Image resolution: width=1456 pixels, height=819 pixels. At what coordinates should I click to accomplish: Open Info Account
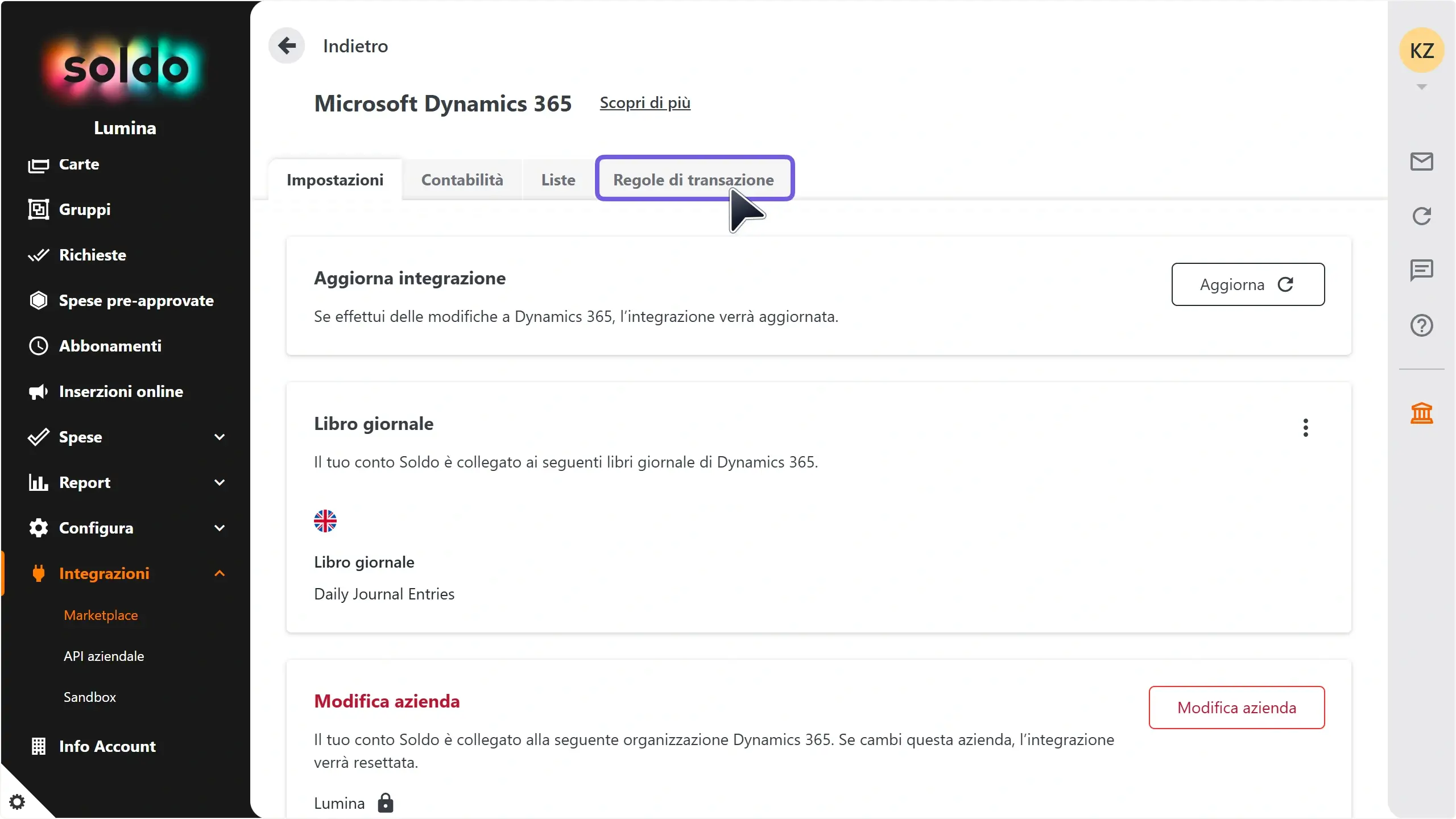[93, 746]
